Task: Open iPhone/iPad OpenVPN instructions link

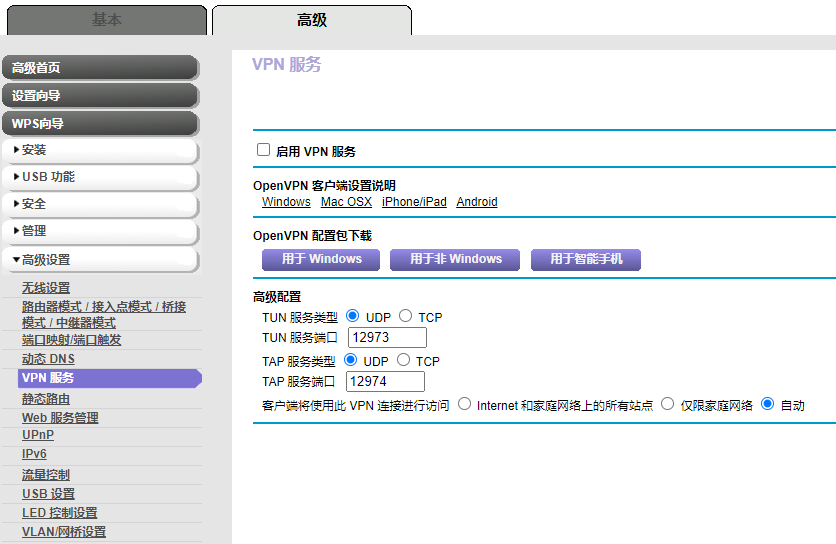Action: tap(414, 202)
